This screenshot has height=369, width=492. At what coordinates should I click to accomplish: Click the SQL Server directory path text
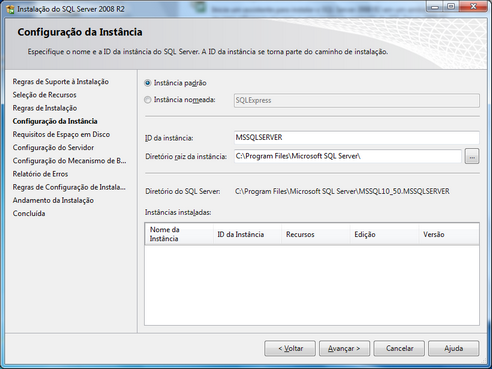coord(342,191)
